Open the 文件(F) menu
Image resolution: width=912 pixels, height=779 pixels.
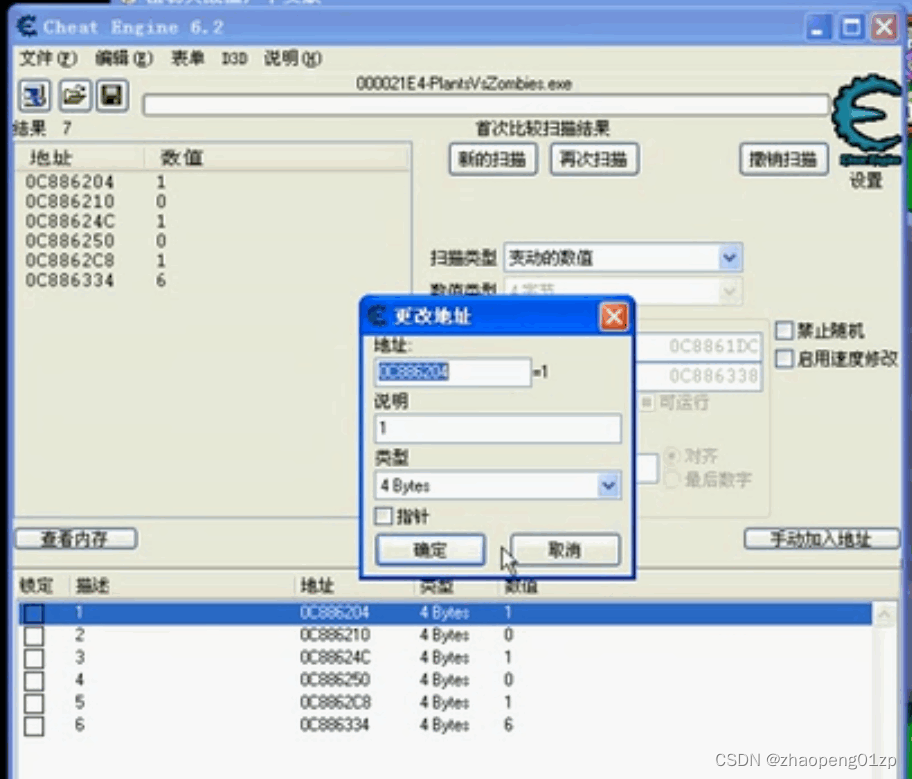[x=48, y=58]
